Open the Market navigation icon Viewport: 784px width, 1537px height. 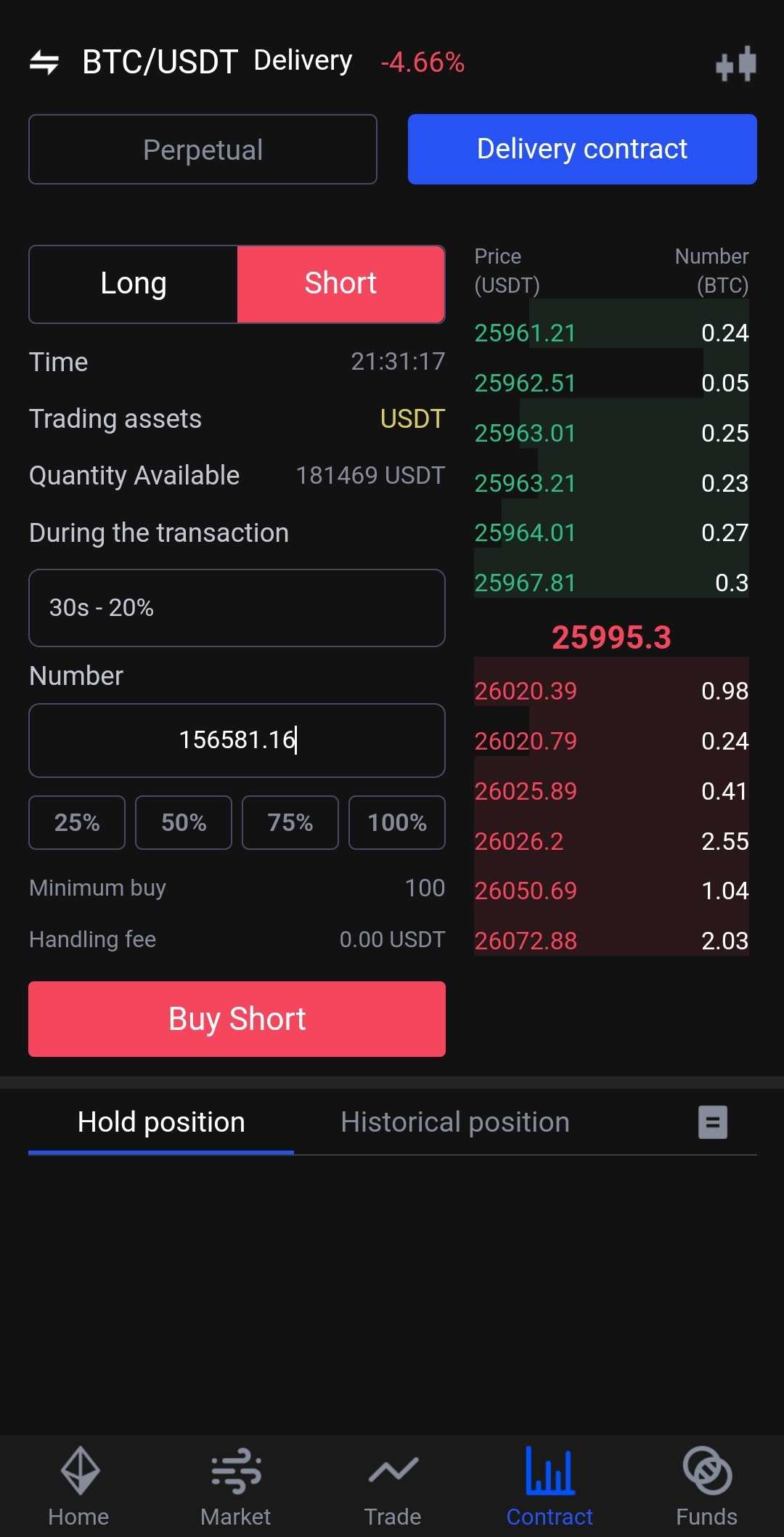(236, 1471)
